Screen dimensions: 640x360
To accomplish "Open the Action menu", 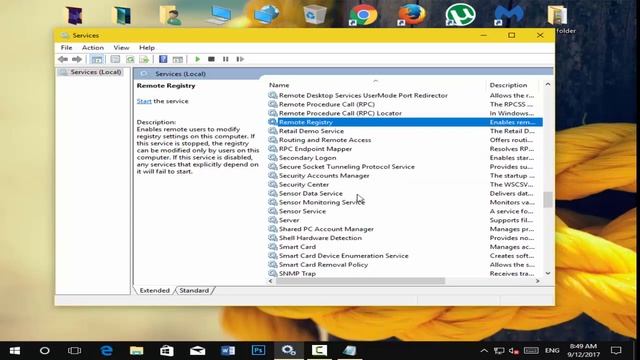I will click(x=93, y=48).
